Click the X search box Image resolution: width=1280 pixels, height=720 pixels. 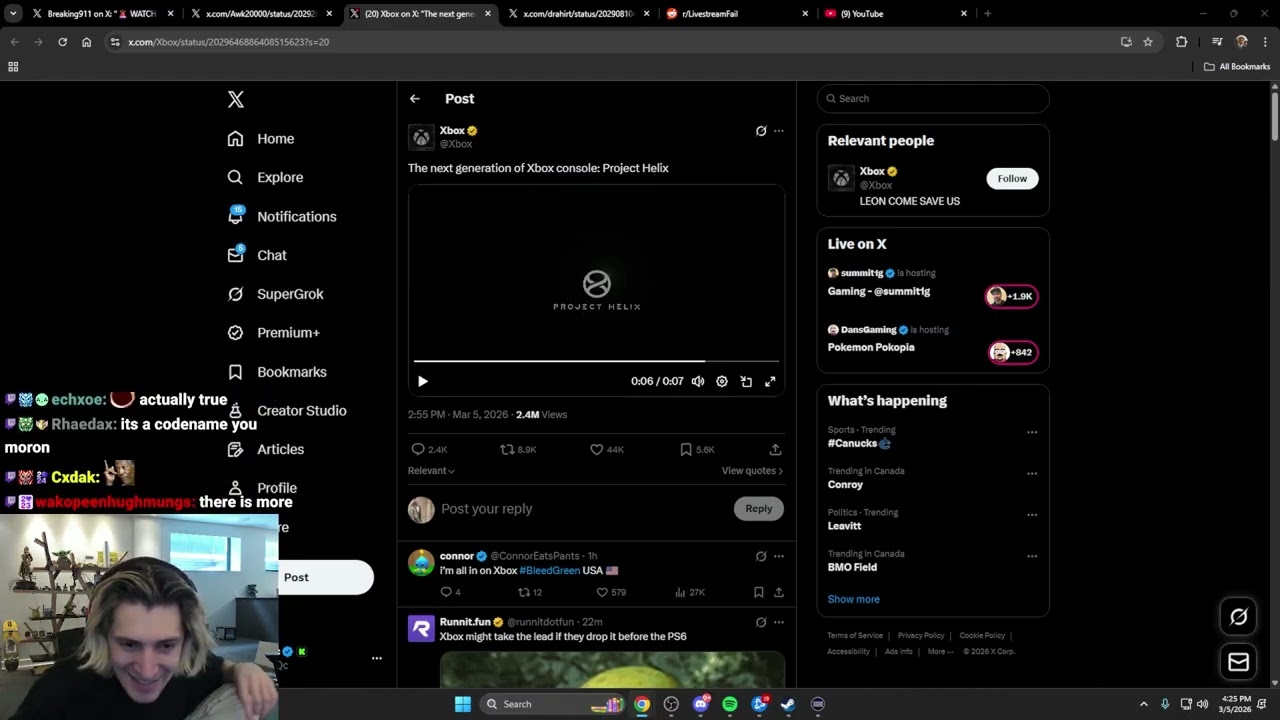click(x=933, y=99)
